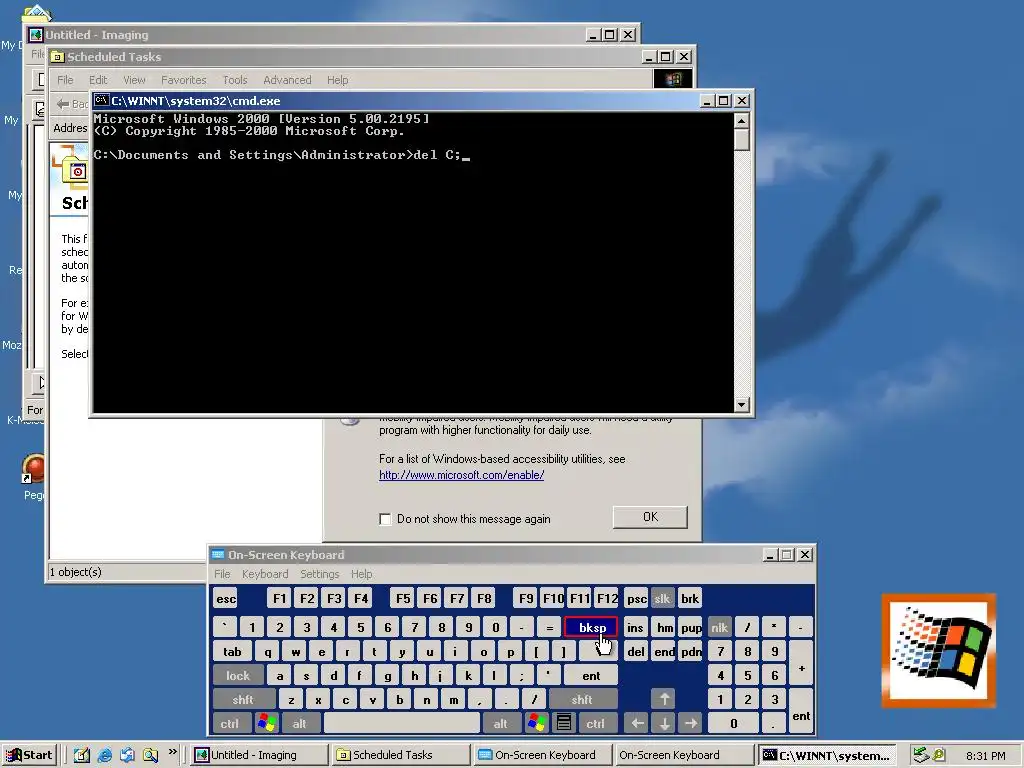Open Help menu in On-Screen Keyboard

(361, 574)
